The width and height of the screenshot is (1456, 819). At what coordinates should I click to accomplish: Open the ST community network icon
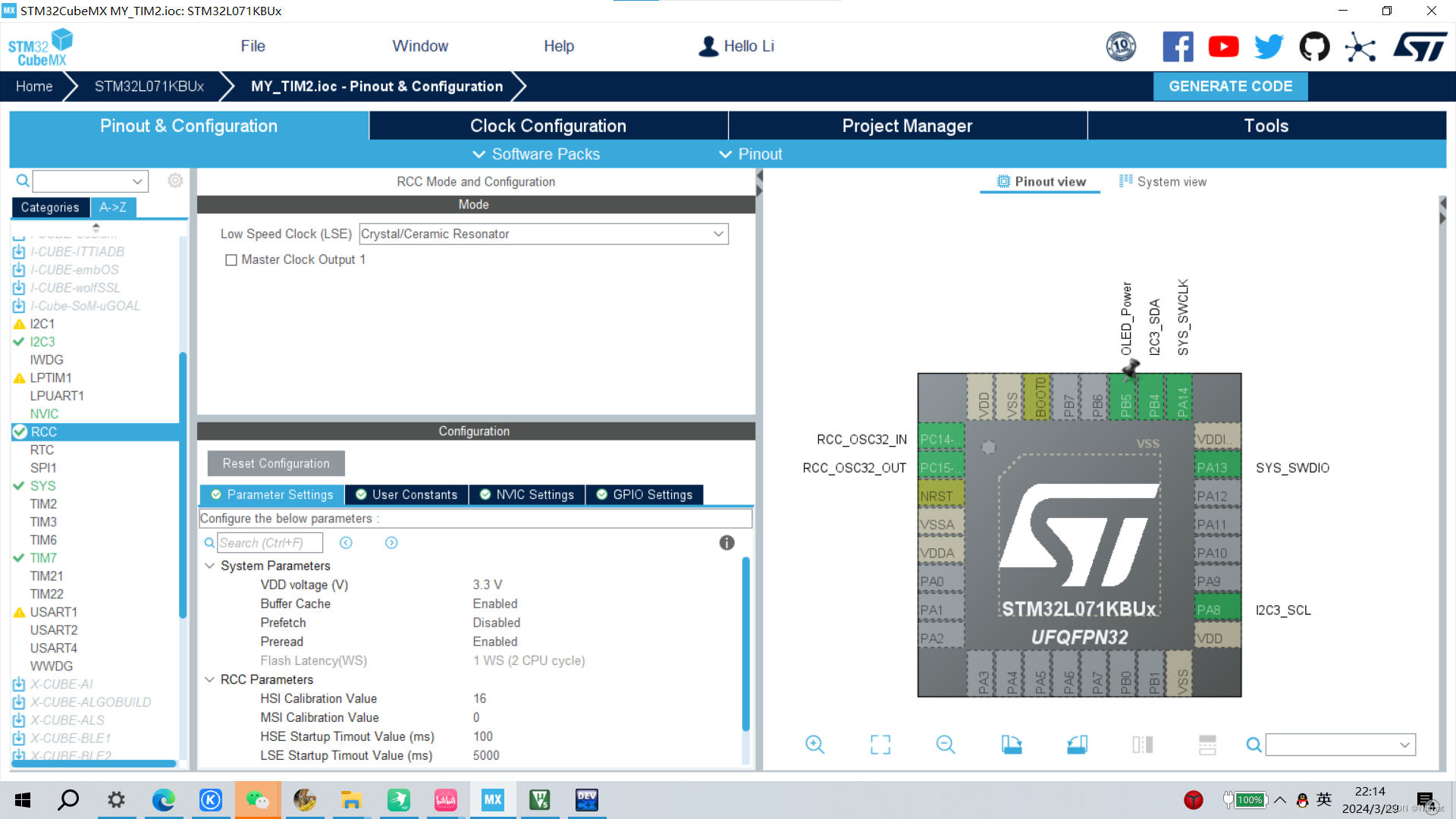click(x=1360, y=47)
